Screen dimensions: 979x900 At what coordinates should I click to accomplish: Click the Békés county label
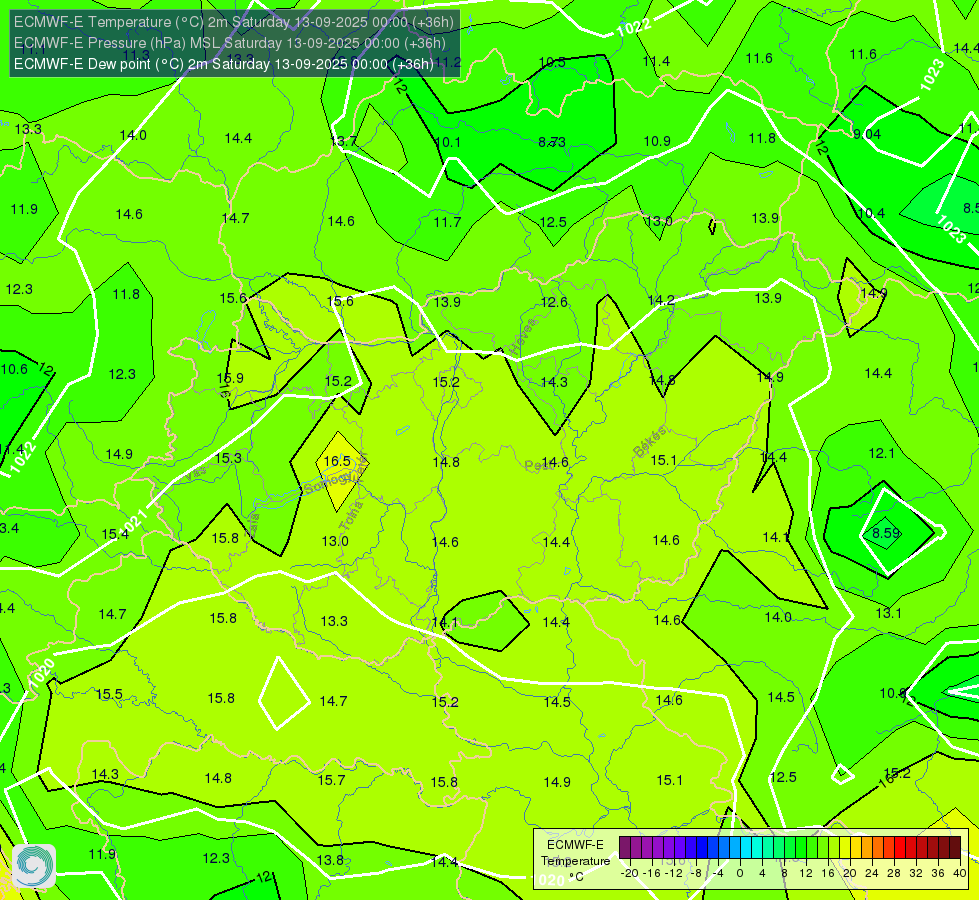pyautogui.click(x=650, y=442)
